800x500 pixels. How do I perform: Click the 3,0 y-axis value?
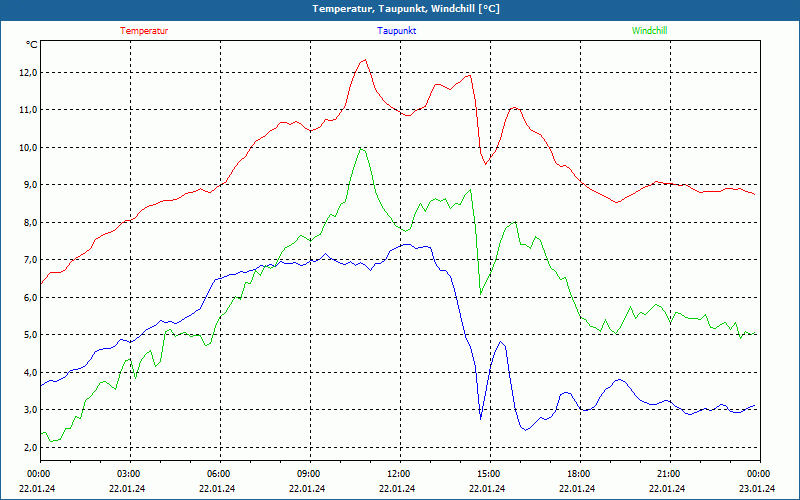pos(30,410)
